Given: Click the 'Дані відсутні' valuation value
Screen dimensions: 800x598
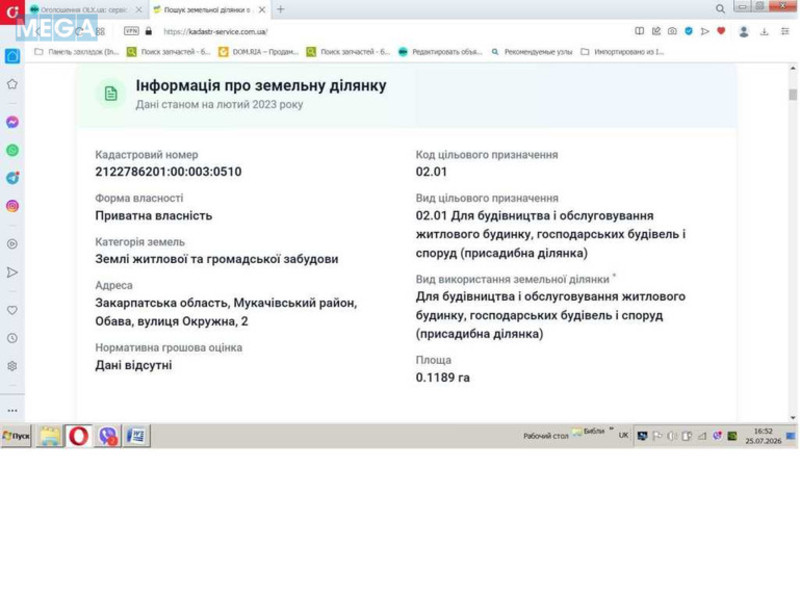Looking at the screenshot, I should tap(134, 365).
